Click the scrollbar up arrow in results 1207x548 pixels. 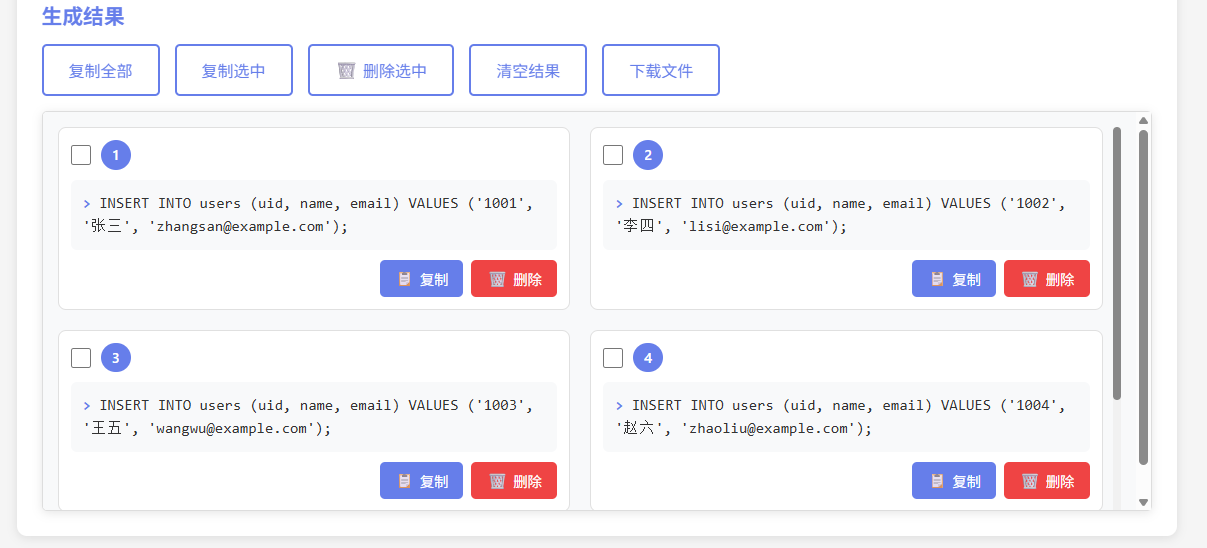pos(1143,120)
